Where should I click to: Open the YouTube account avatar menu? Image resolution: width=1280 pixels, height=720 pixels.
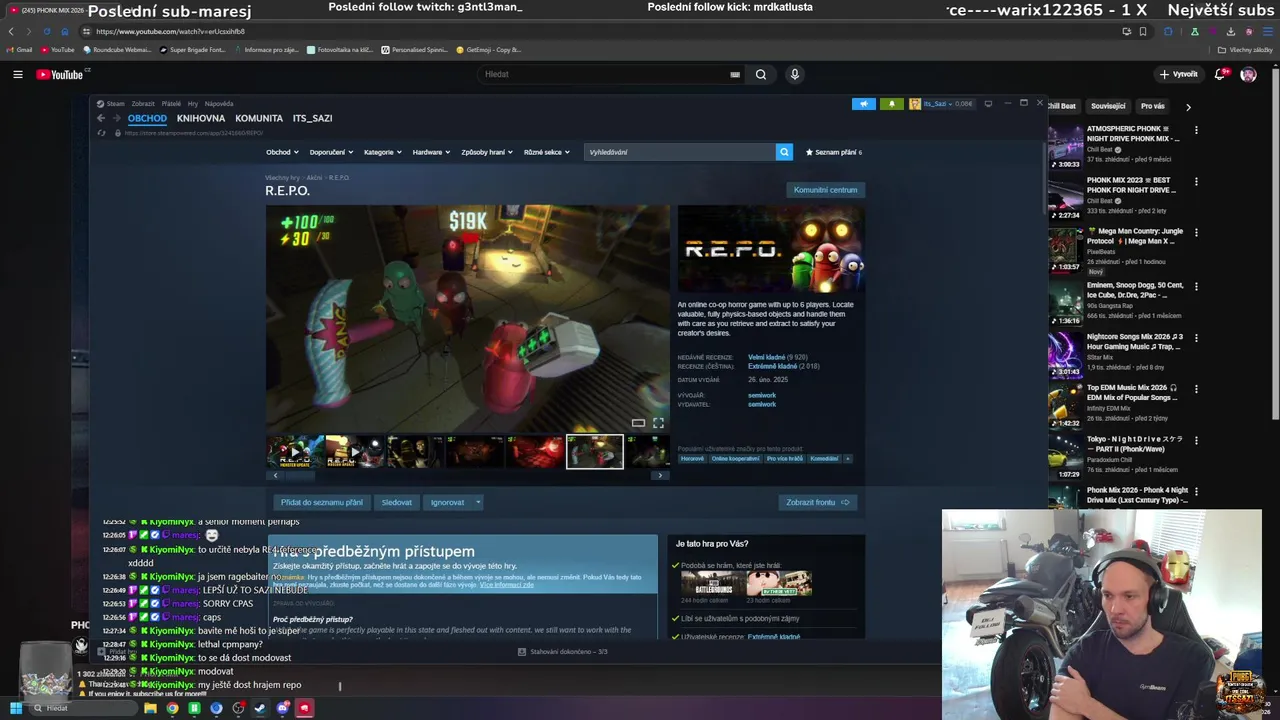tap(1248, 74)
